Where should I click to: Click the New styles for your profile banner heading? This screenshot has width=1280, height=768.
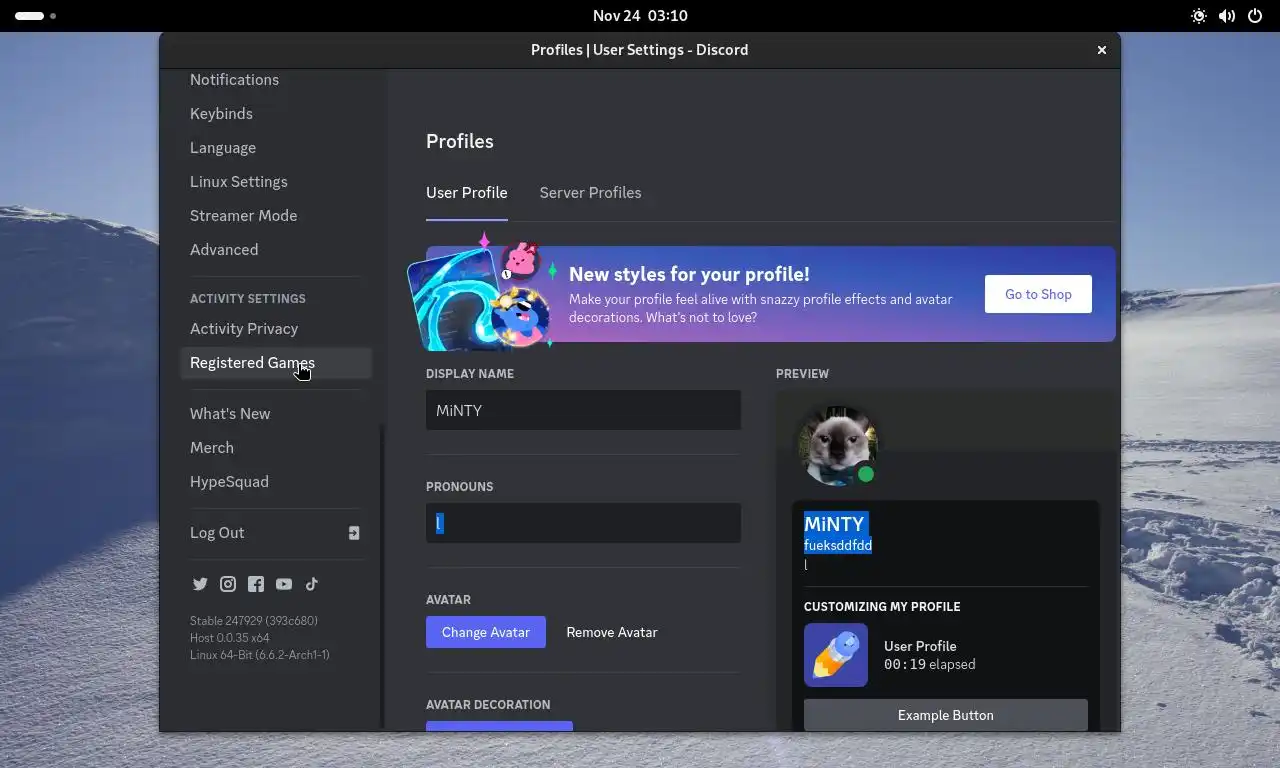tap(689, 274)
